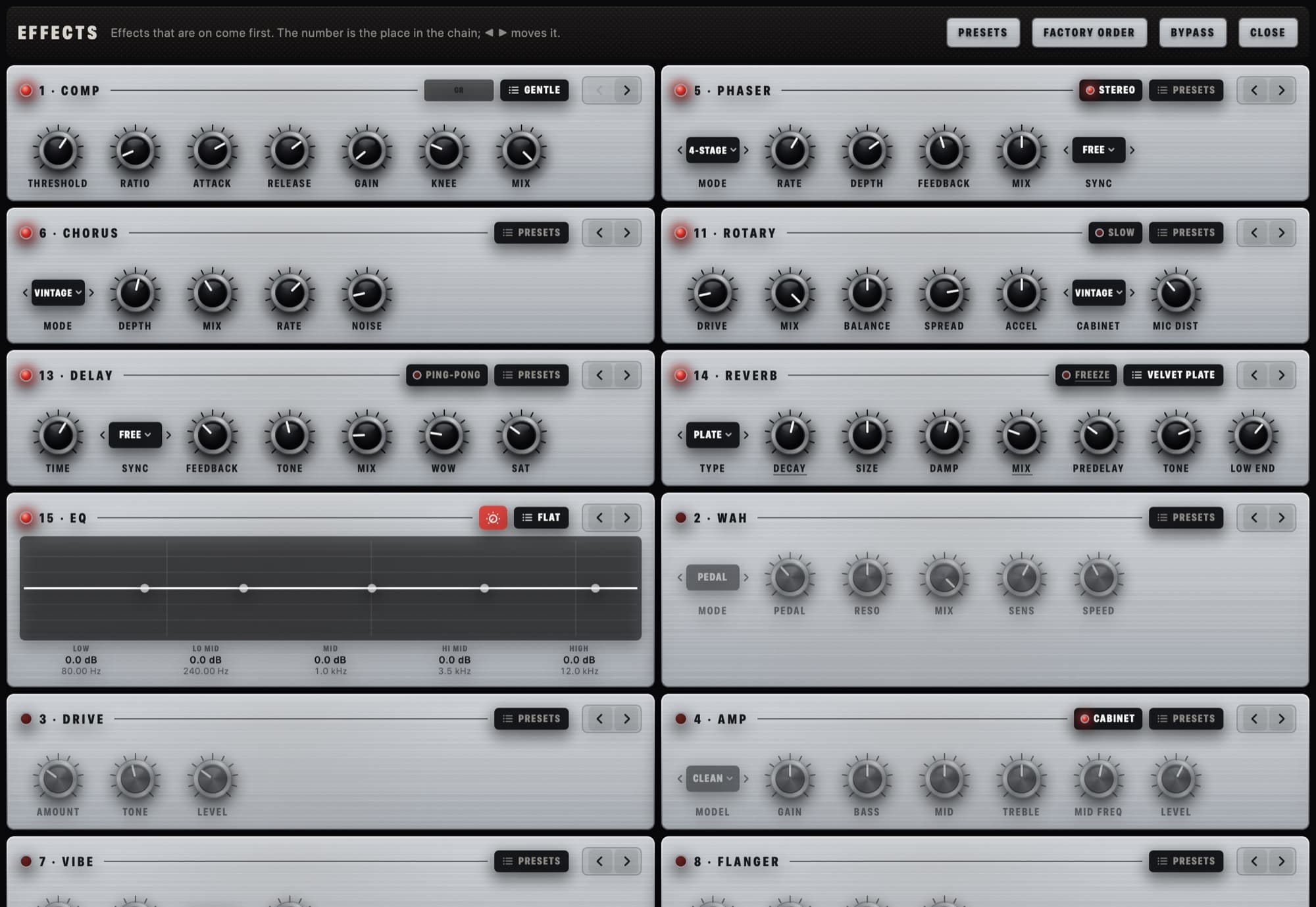The height and width of the screenshot is (907, 1316).
Task: Move DELAY effect later in the chain
Action: 626,375
